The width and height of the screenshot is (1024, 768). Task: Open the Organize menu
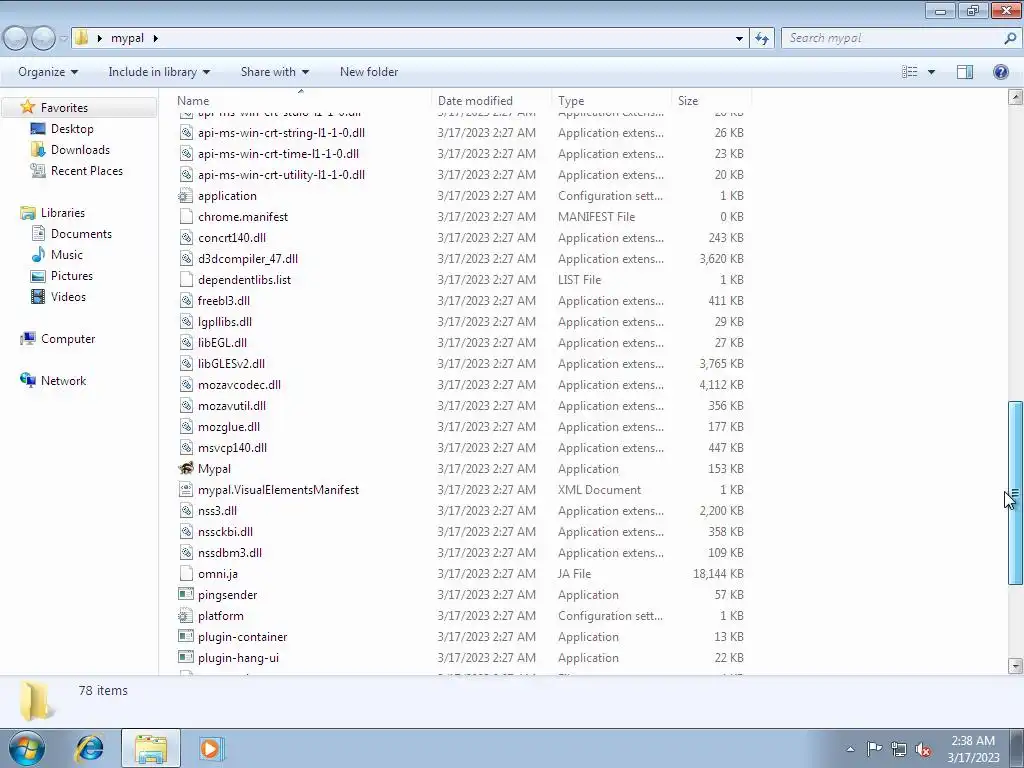pos(48,72)
